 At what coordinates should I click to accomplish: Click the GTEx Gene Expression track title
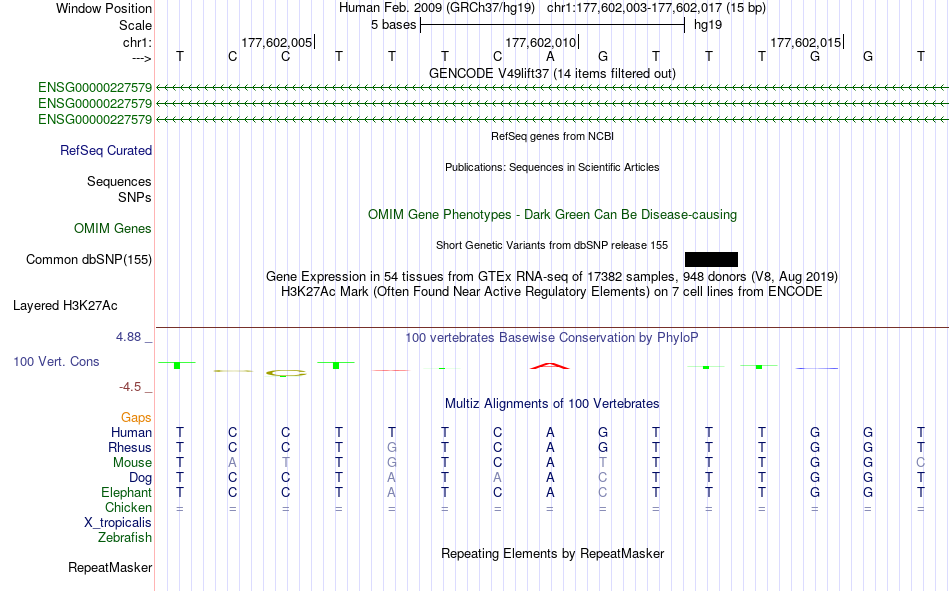(552, 276)
